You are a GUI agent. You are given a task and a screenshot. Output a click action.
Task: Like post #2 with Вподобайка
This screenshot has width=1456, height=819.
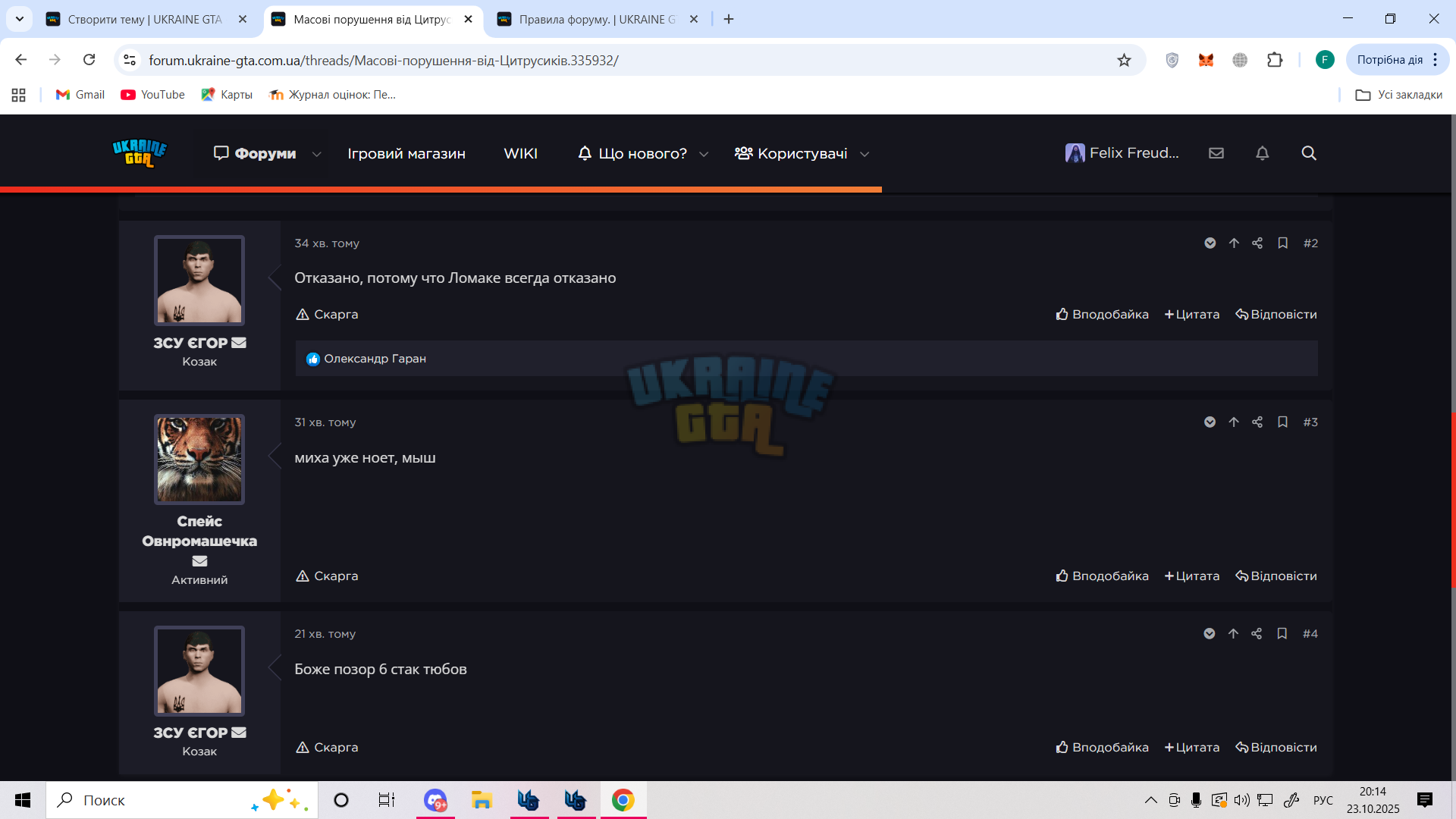pos(1102,314)
